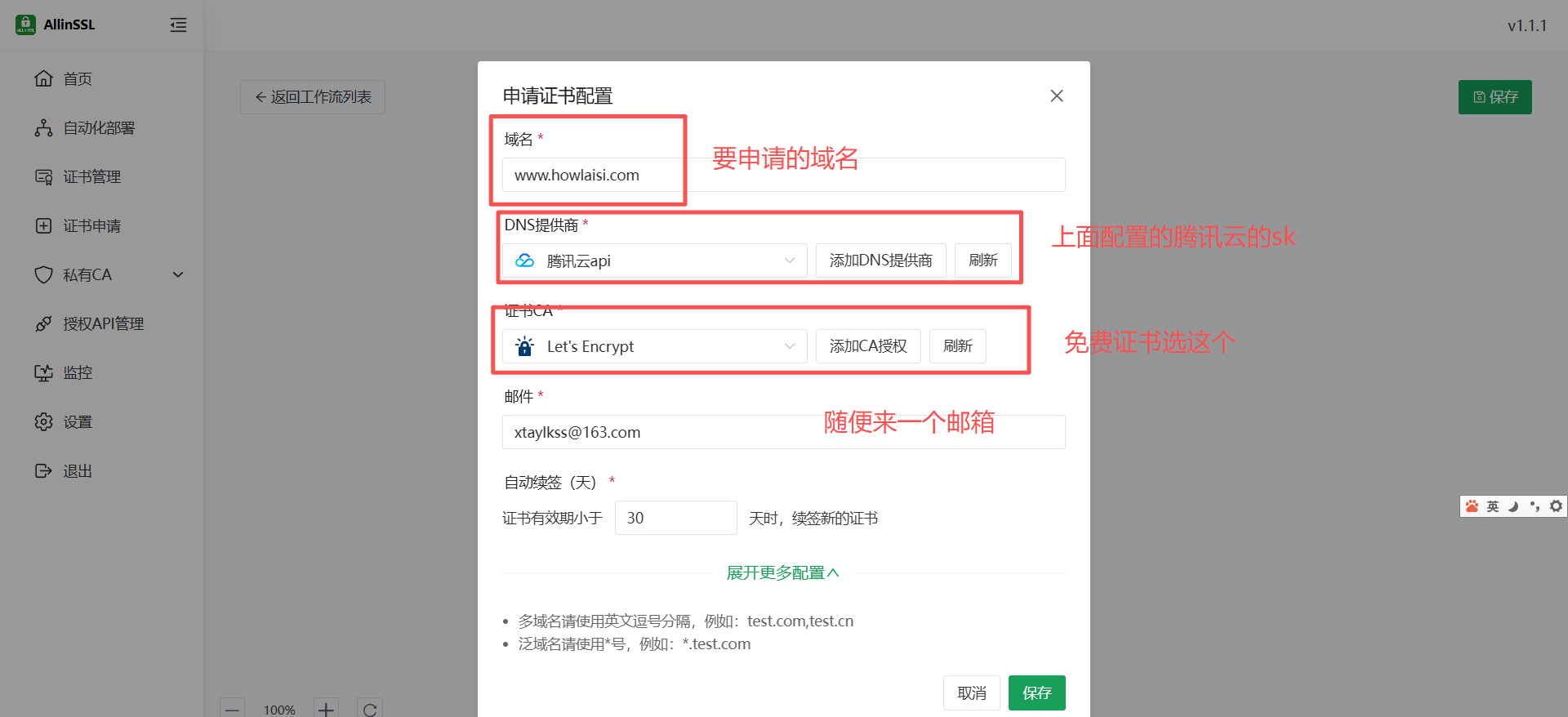Click the 100% zoom level text
The image size is (1568, 717).
[x=279, y=710]
